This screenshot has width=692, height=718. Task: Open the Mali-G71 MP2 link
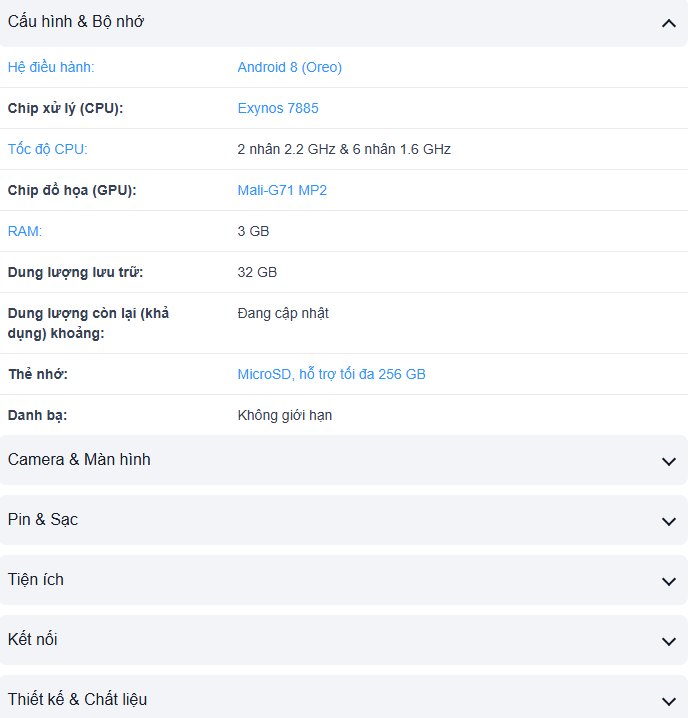coord(282,190)
